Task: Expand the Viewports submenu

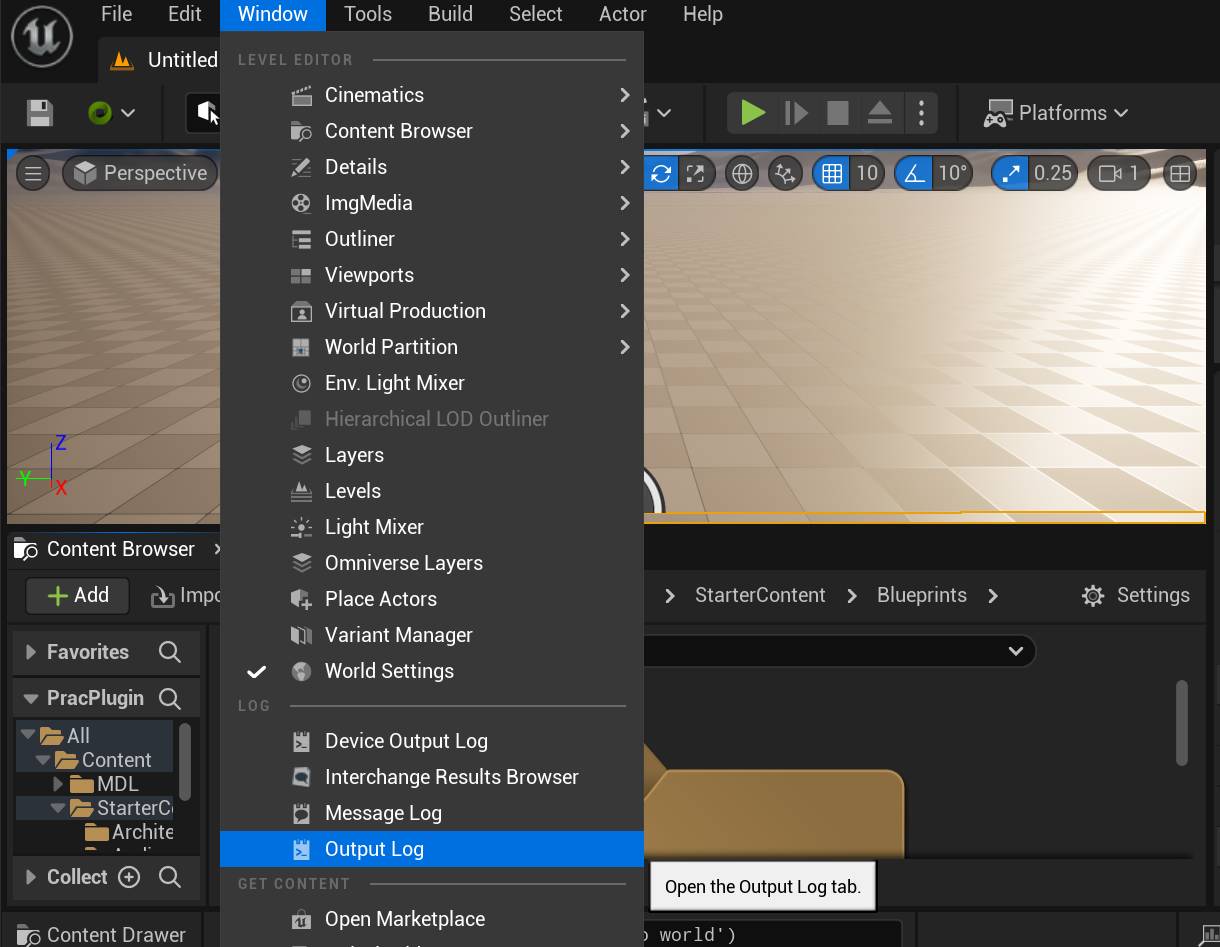Action: (432, 275)
